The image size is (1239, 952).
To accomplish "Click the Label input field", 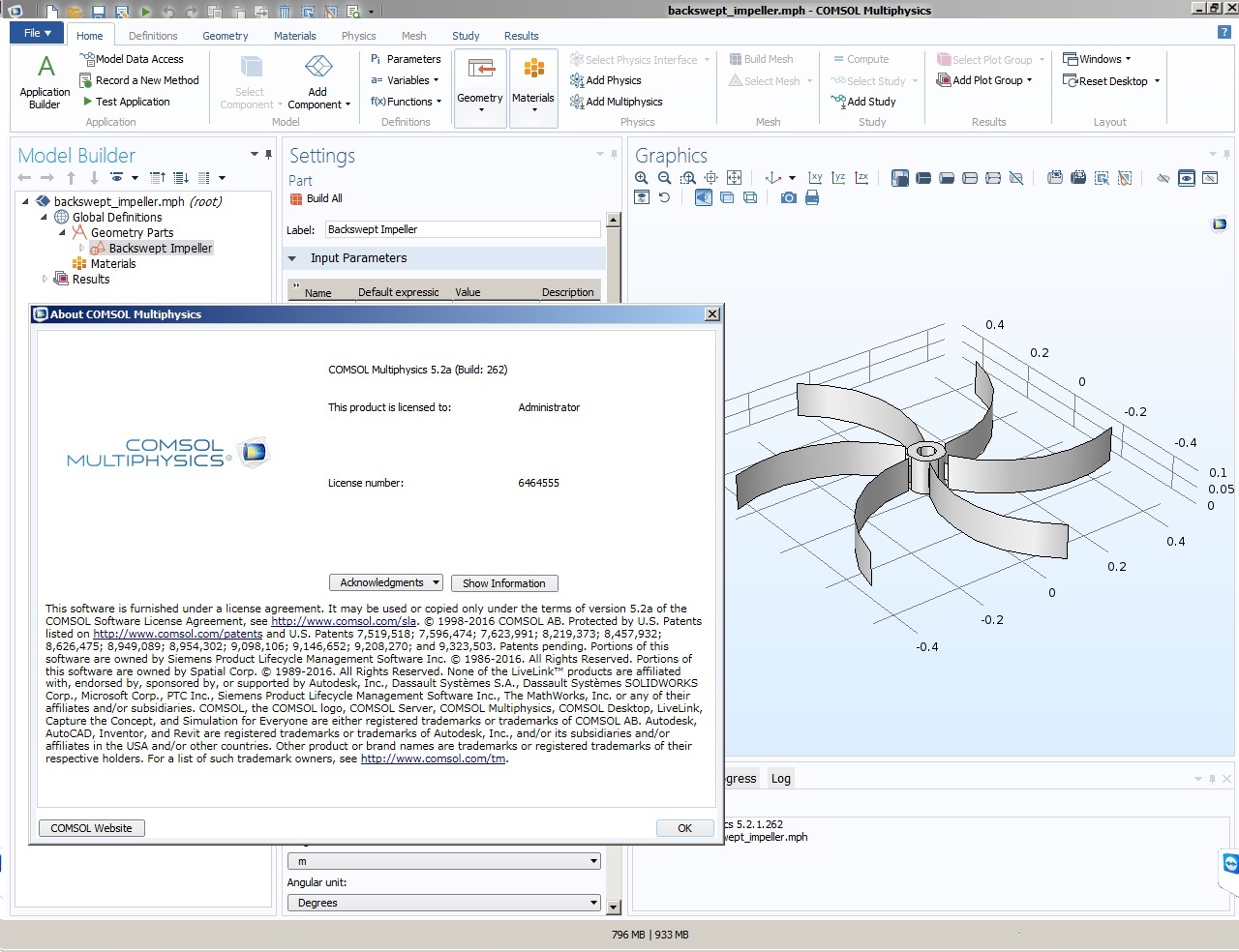I will click(463, 229).
